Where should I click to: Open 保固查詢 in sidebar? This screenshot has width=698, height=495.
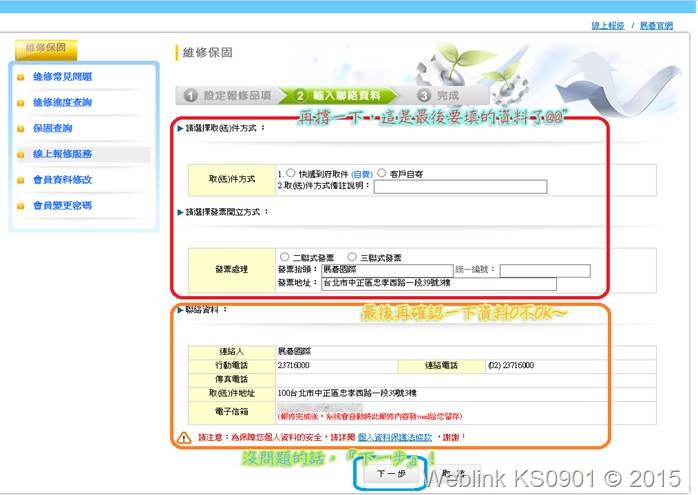[x=53, y=128]
